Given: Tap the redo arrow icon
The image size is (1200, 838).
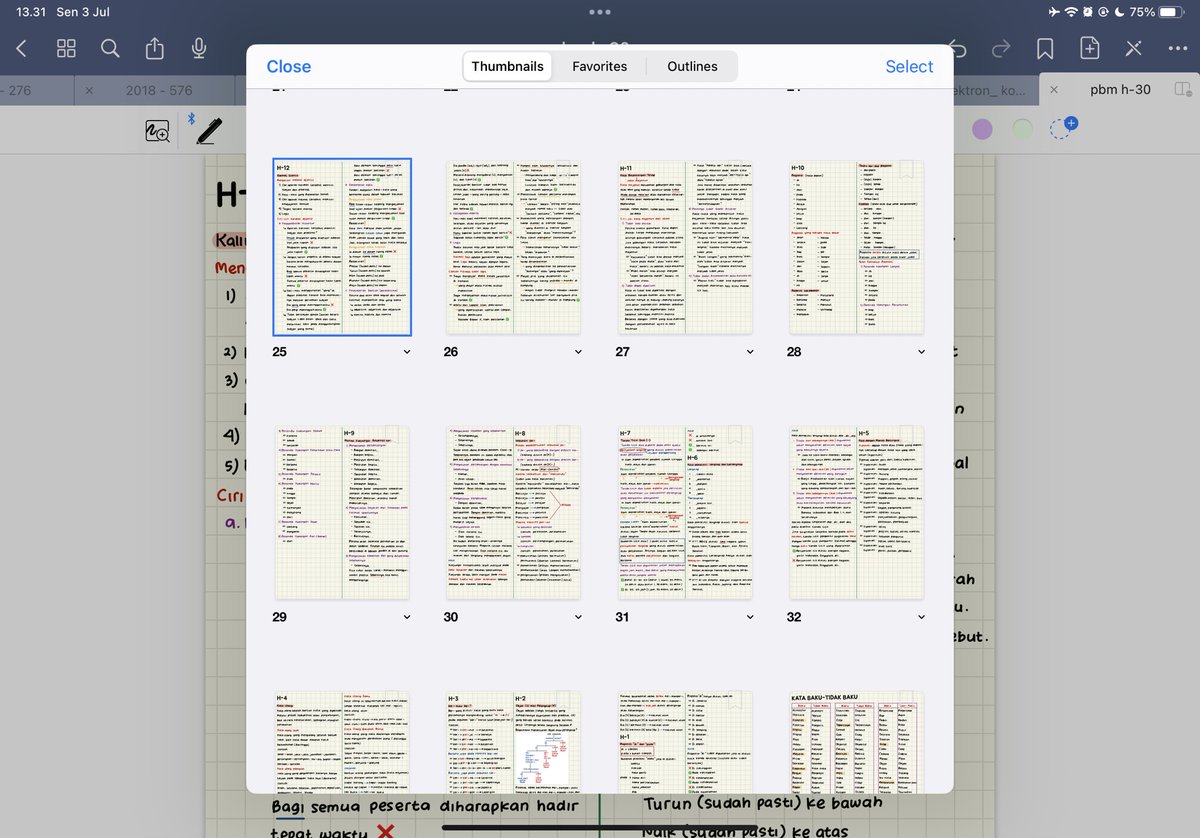Looking at the screenshot, I should click(1001, 48).
